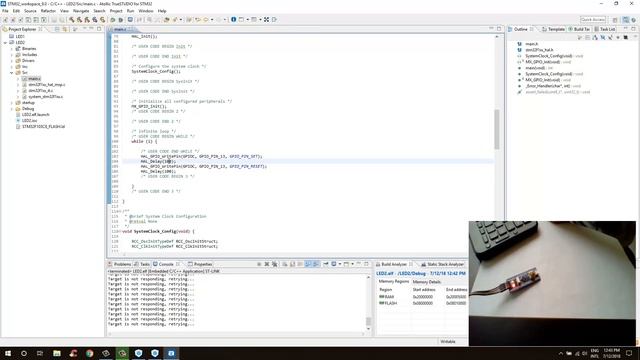Click the Console vertical scrollbar thumb

click(368, 321)
